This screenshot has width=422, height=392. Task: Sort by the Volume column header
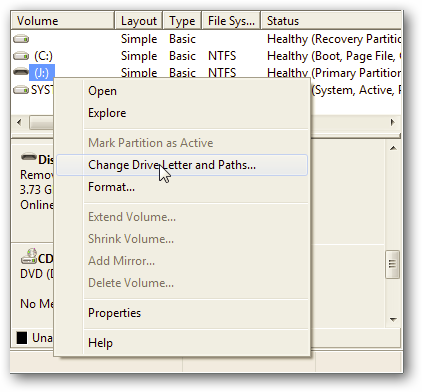[x=63, y=21]
